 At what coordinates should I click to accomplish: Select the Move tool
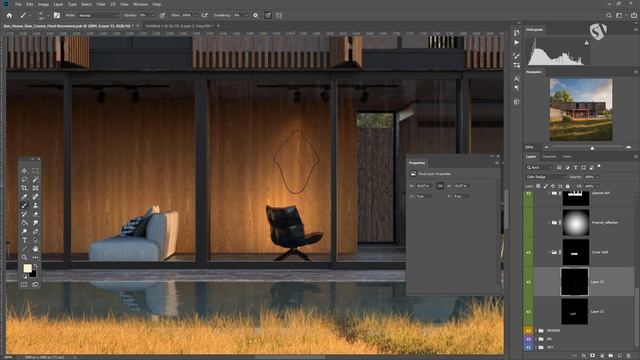pyautogui.click(x=24, y=171)
